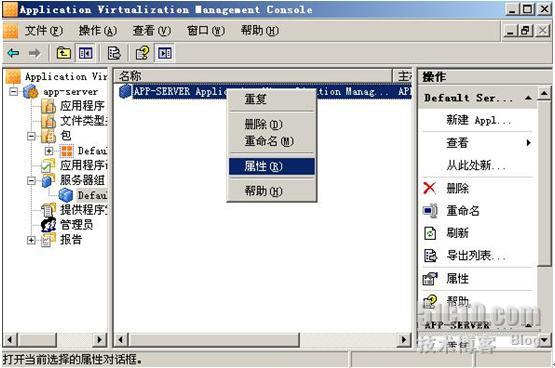Select the 文件类型 folder icon in tree
Viewport: 555px width, 368px height.
48,121
